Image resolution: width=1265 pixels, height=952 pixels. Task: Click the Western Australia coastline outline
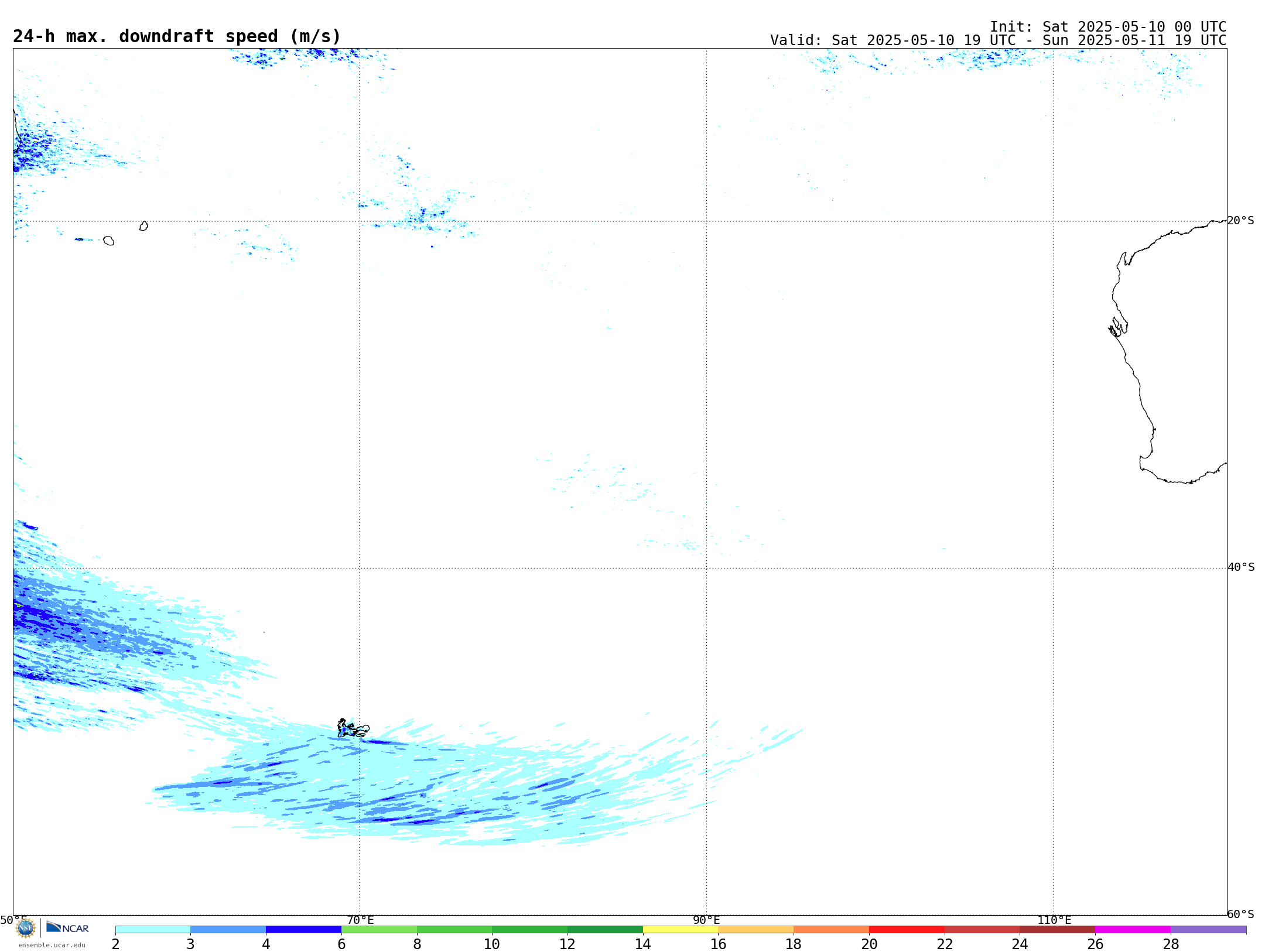click(x=1167, y=351)
